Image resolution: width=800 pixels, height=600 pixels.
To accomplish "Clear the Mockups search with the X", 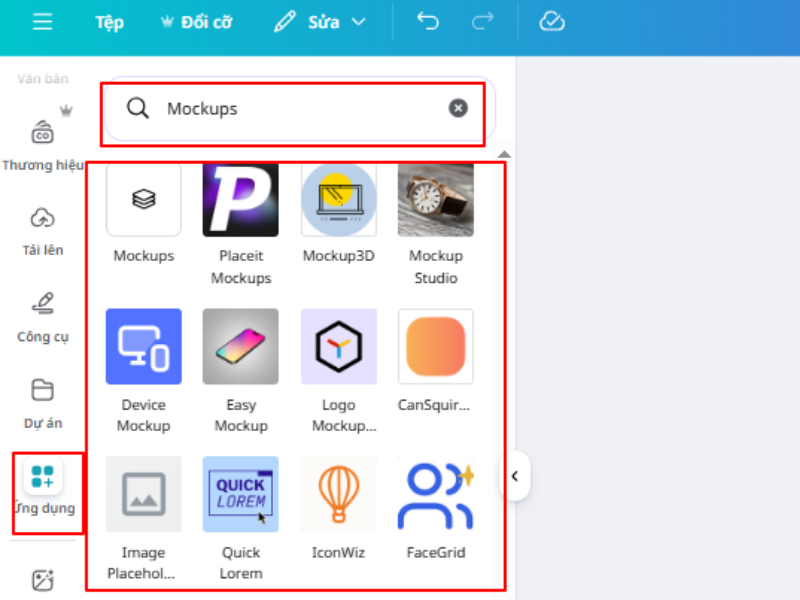I will (x=457, y=108).
